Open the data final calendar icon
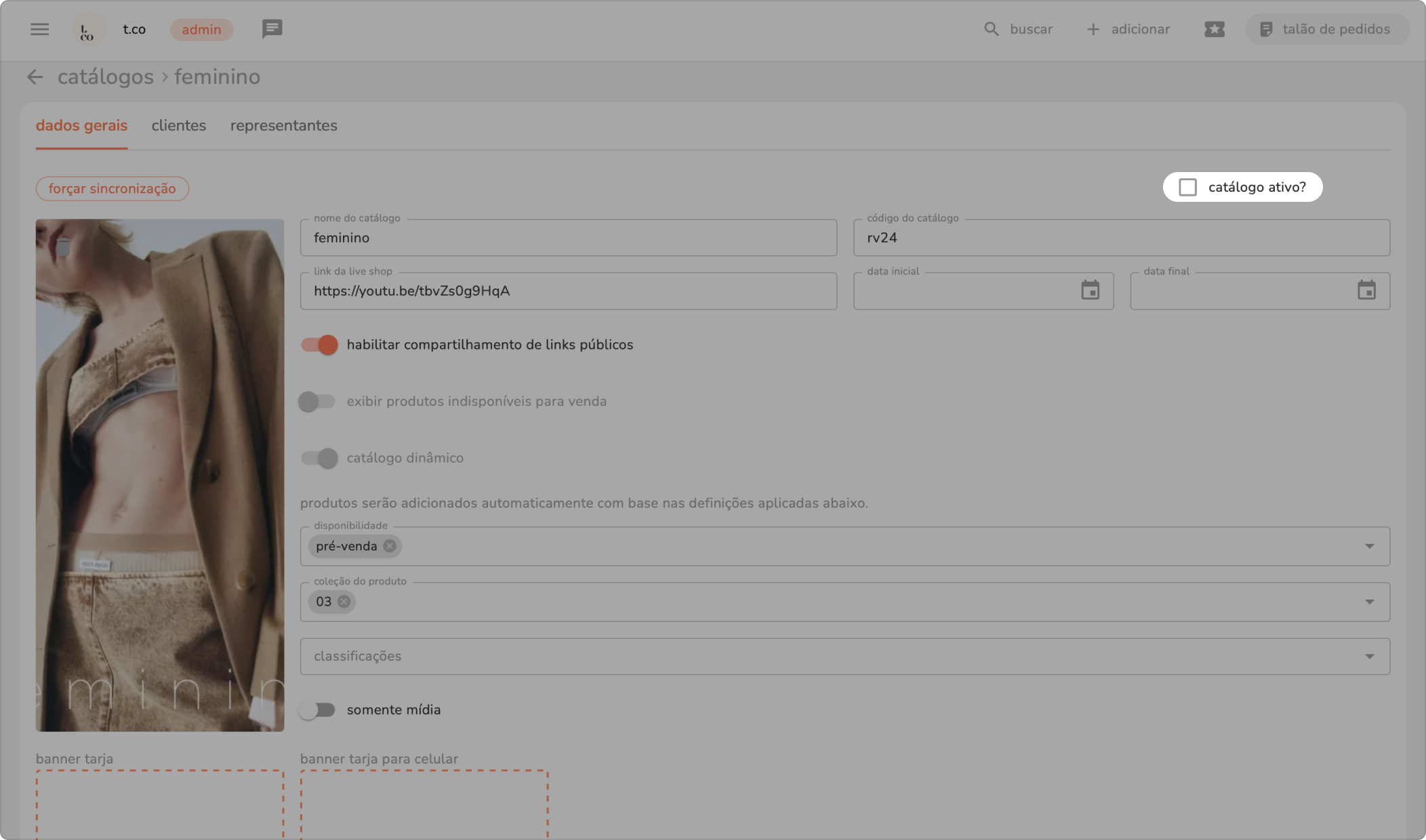The width and height of the screenshot is (1426, 840). point(1366,291)
